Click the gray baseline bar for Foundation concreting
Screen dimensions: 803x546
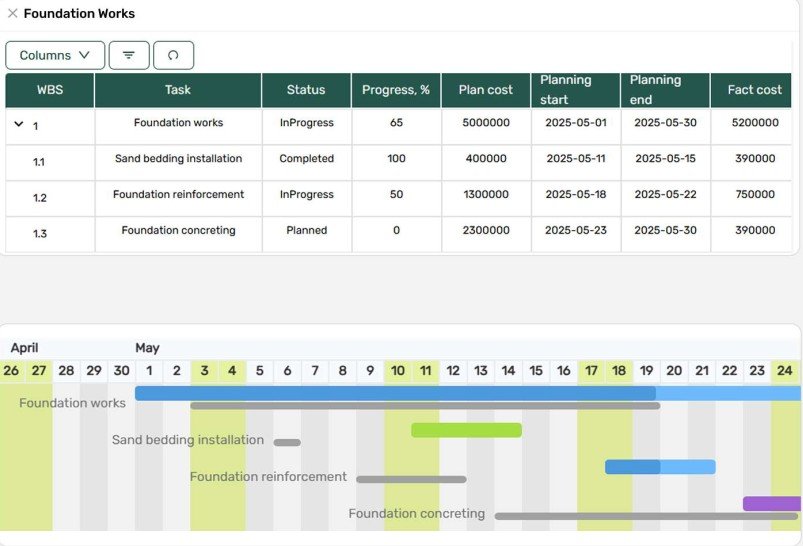click(x=646, y=516)
